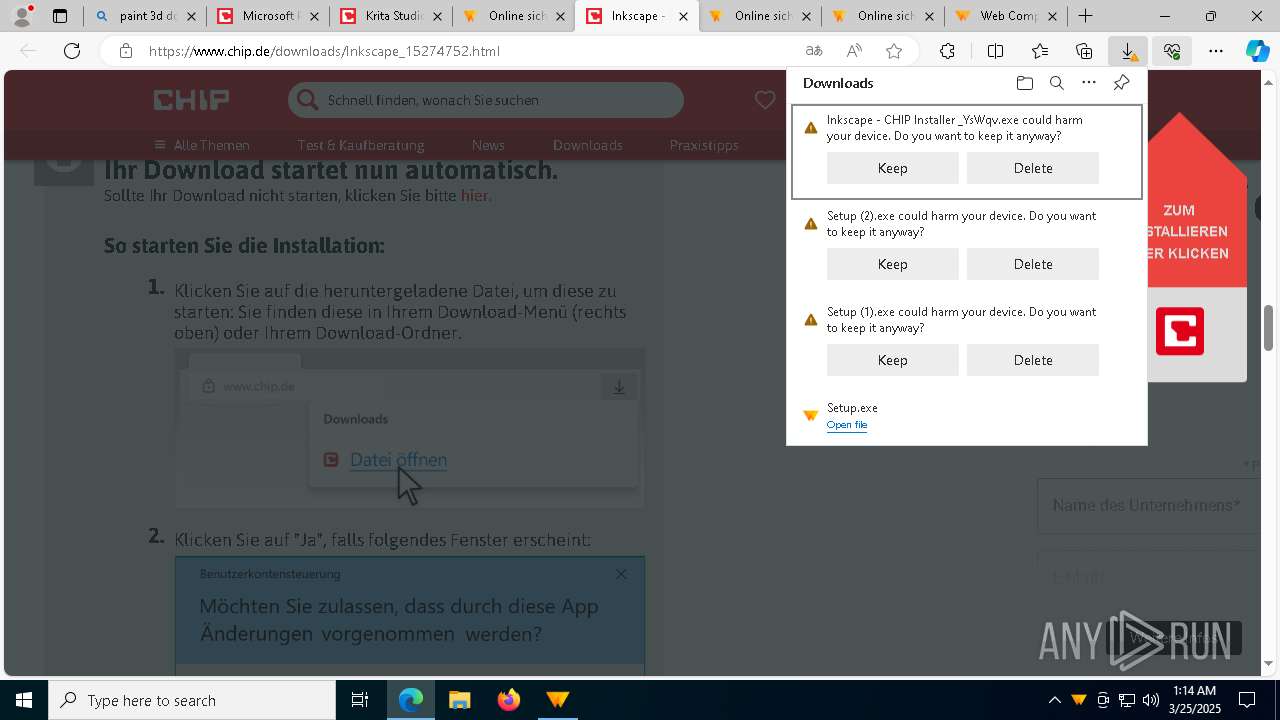
Task: Open a new browser tab
Action: pyautogui.click(x=1085, y=16)
